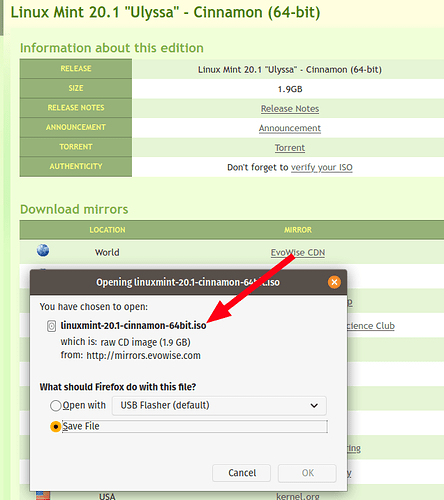
Task: Click the EvoWise CDN mirror link
Action: tap(298, 253)
